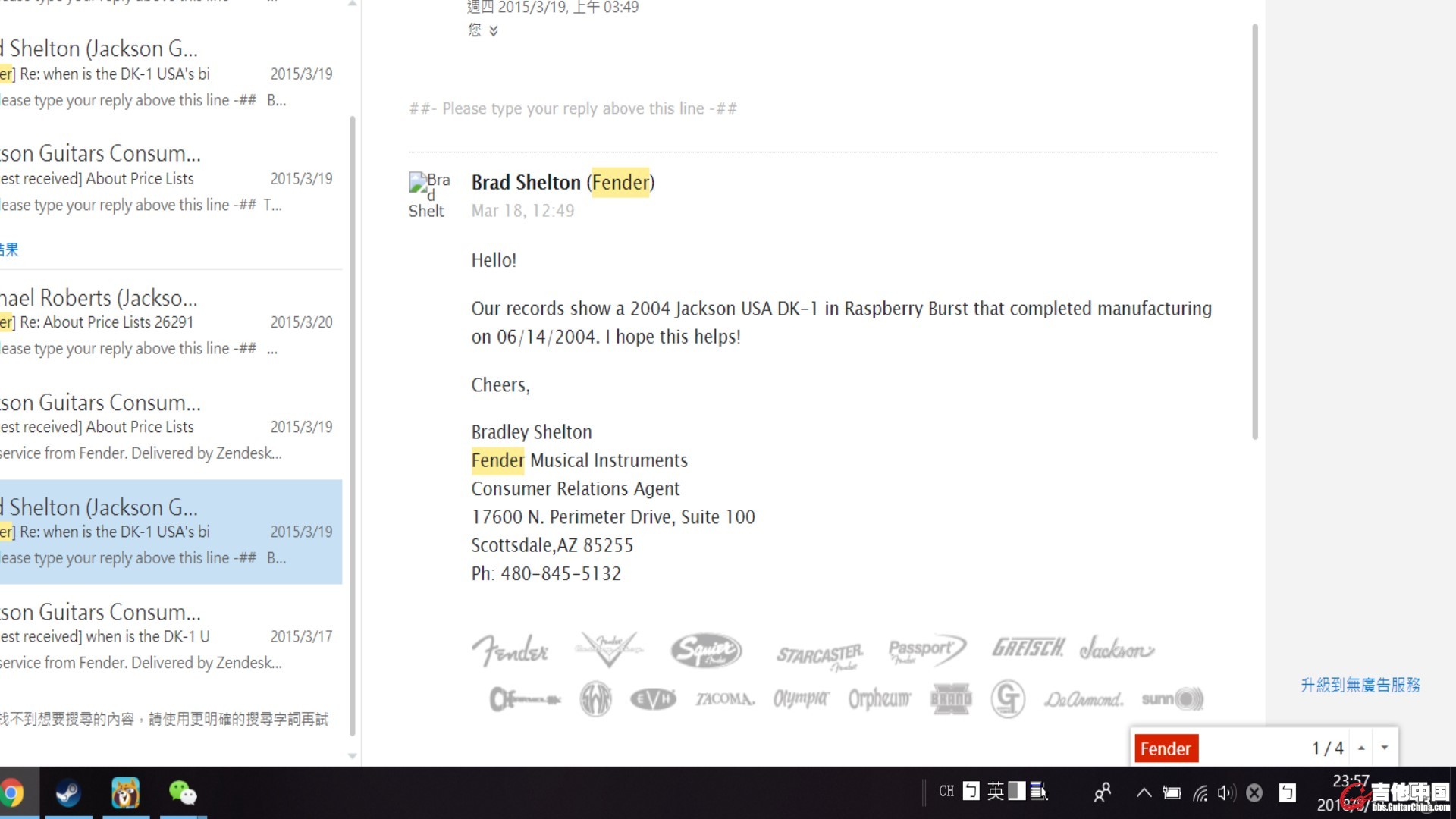The width and height of the screenshot is (1456, 819).
Task: Expand the recipient details chevron
Action: point(494,30)
